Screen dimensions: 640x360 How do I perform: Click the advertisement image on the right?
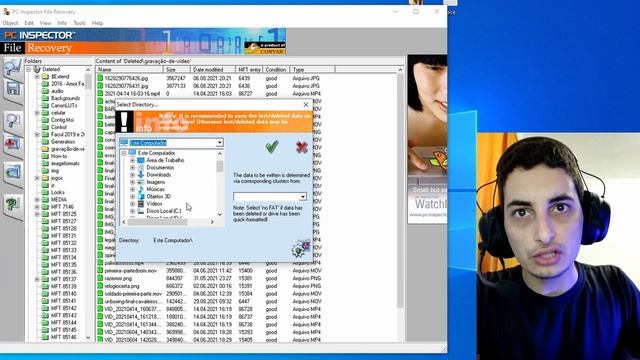coord(427,139)
